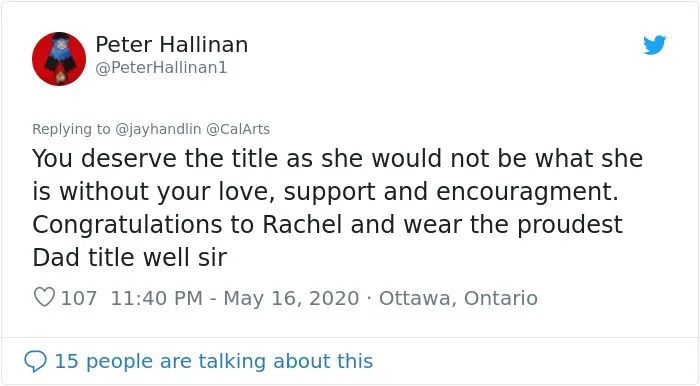This screenshot has height=386, width=700.
Task: Like the tweet with the heart icon
Action: (44, 297)
